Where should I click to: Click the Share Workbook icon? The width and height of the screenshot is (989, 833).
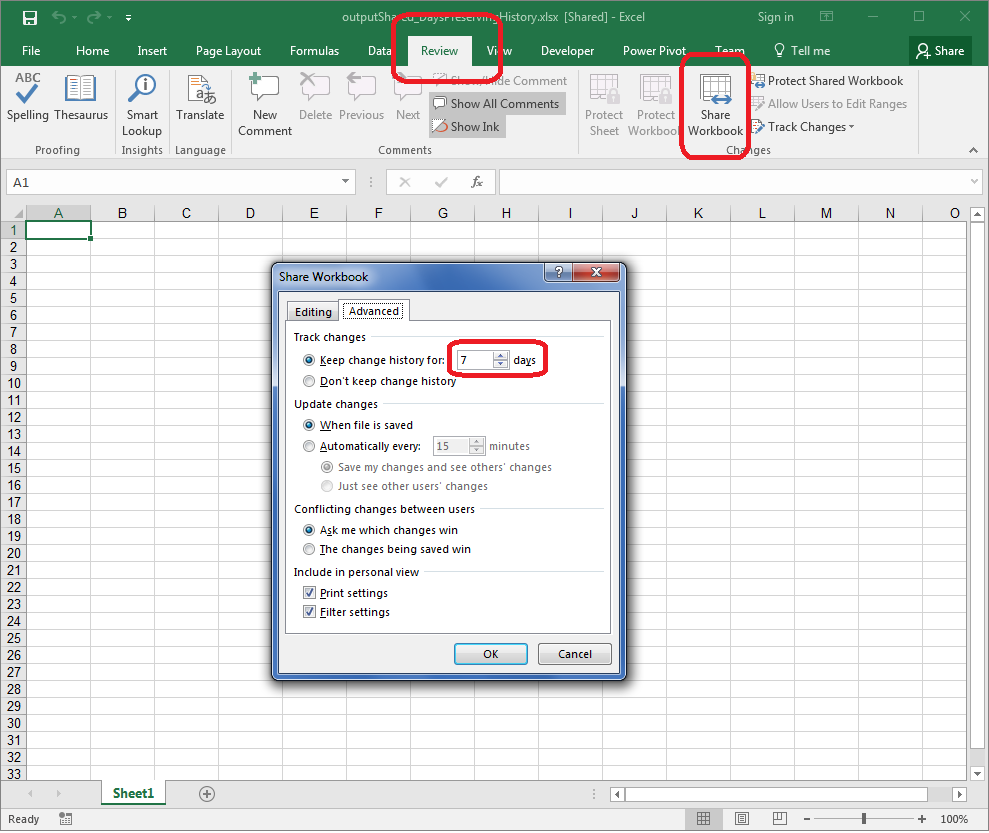coord(715,105)
